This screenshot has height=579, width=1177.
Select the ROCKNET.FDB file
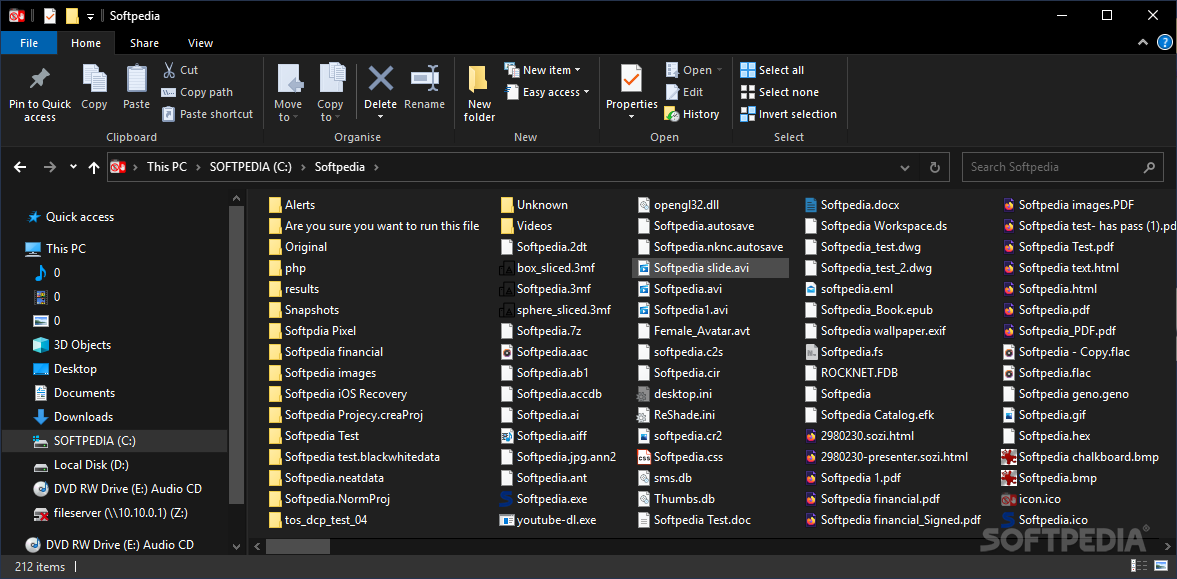850,372
